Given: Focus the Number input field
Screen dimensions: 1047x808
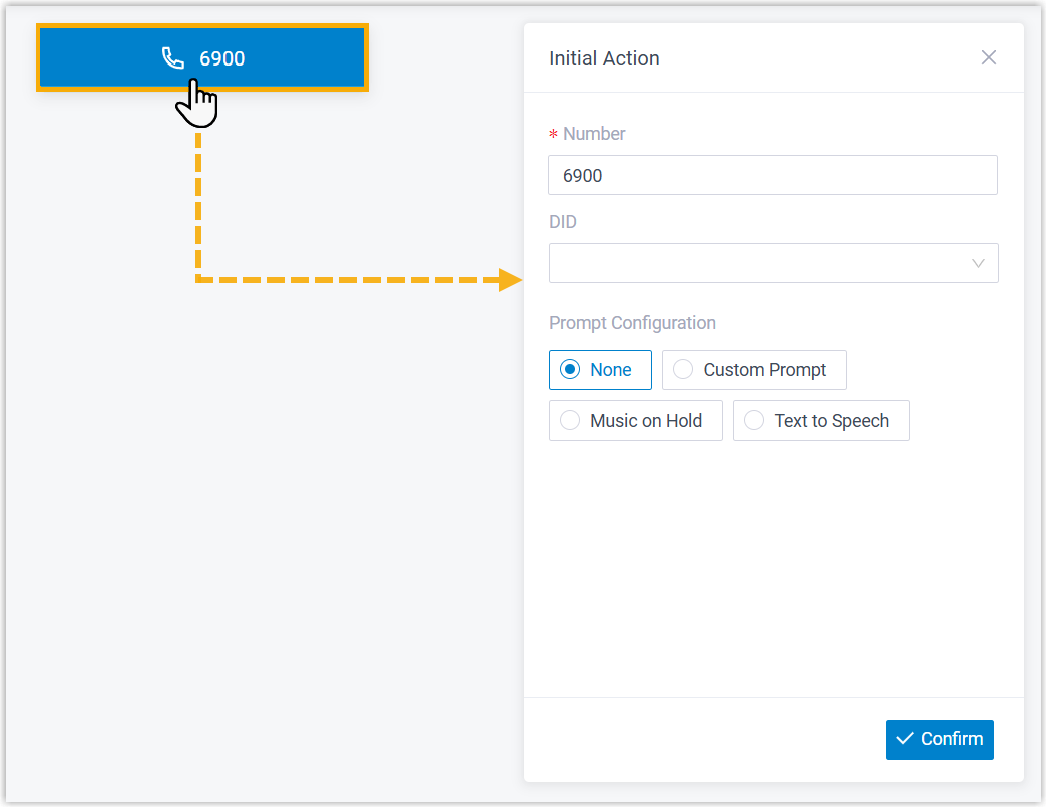Looking at the screenshot, I should point(772,175).
